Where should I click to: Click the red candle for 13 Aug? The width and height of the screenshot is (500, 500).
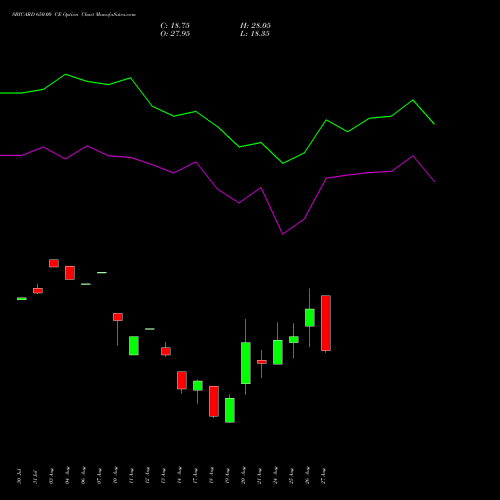point(166,351)
